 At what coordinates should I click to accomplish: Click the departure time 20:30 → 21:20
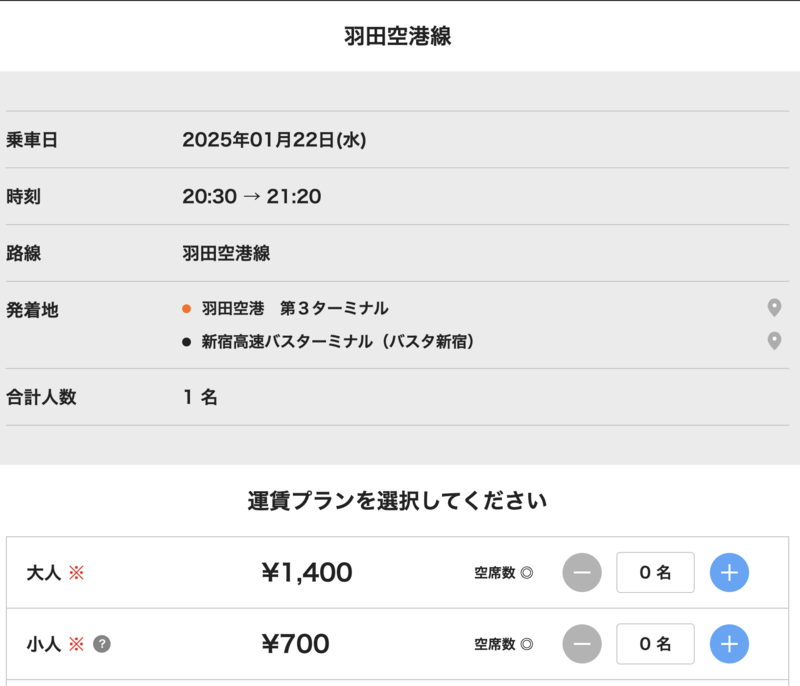click(x=250, y=197)
